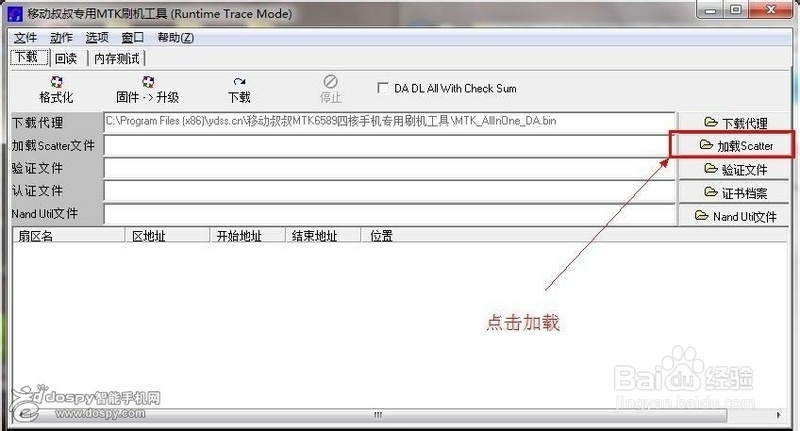Click the horizontal scrollbar right arrow

click(779, 415)
